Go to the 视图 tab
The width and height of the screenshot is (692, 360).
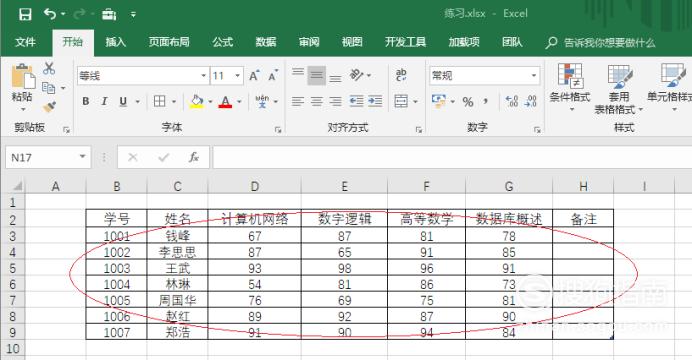click(352, 42)
